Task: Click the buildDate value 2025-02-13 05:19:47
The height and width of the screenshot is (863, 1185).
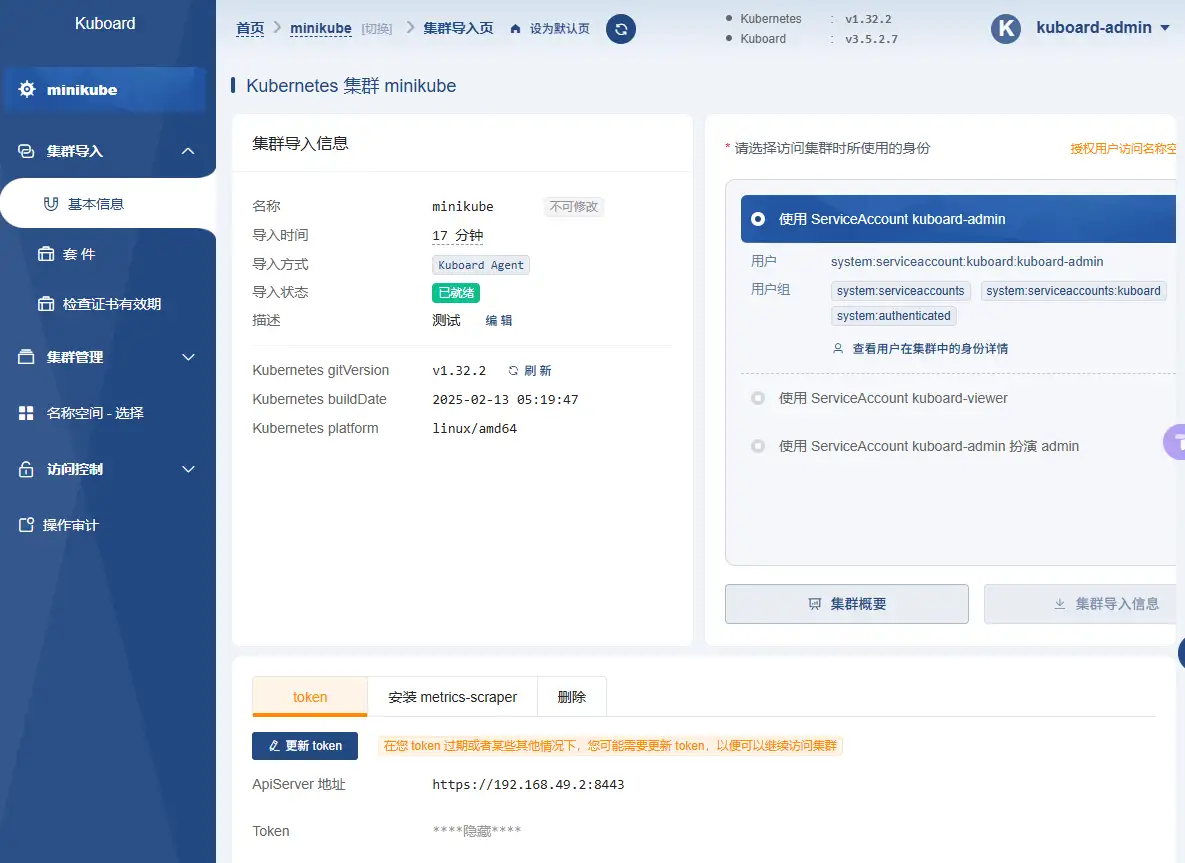Action: (x=505, y=399)
